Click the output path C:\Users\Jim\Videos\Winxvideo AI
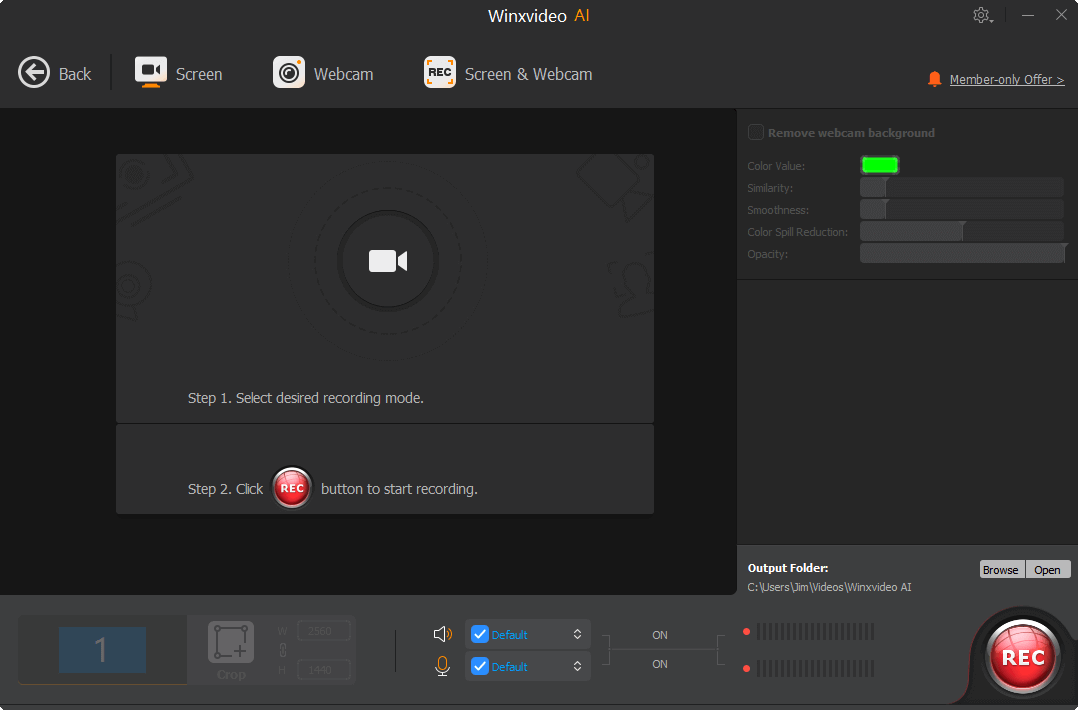Viewport: 1078px width, 710px height. point(829,587)
